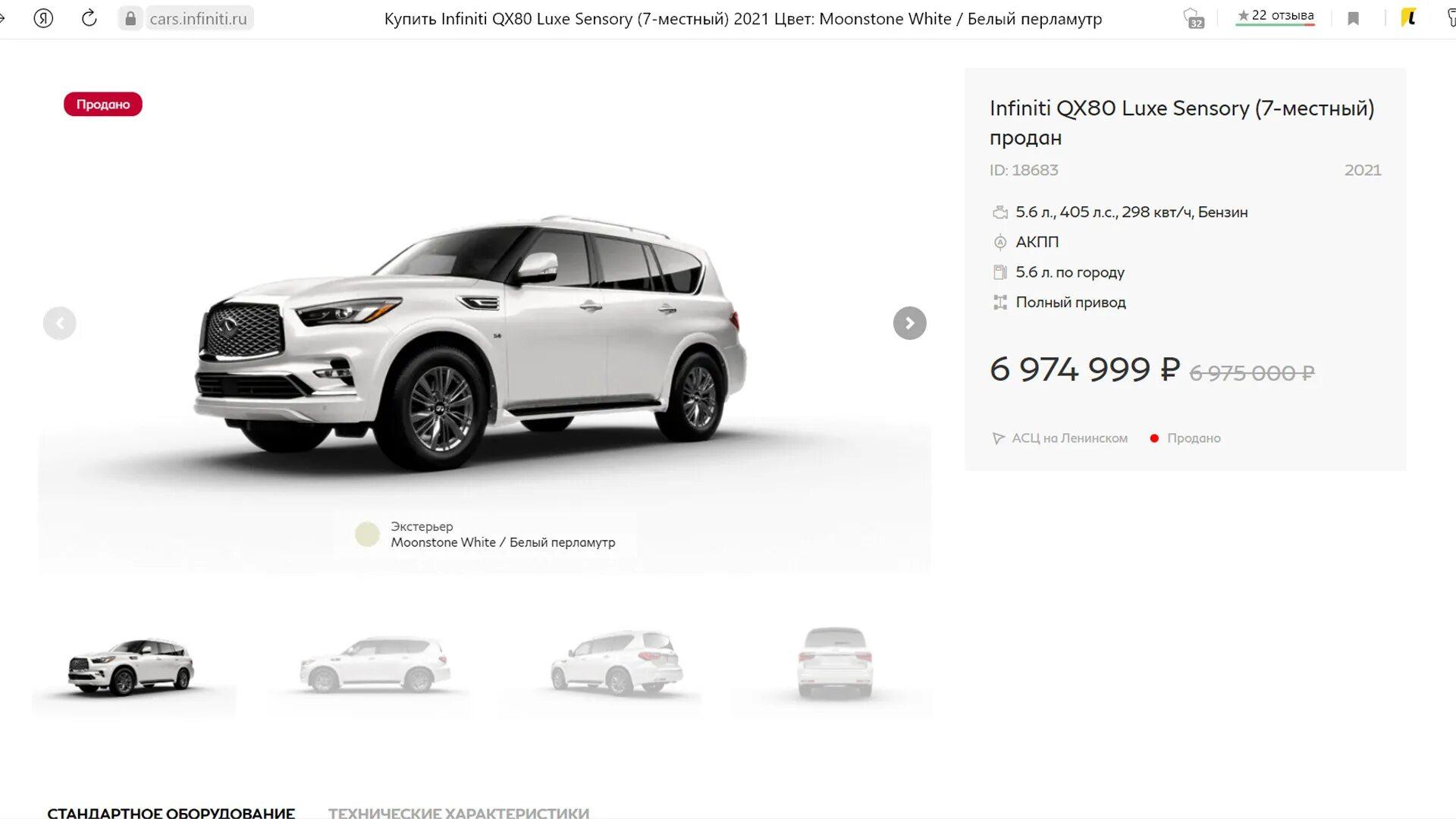Open the yellow notes icon in toolbar

(1409, 17)
